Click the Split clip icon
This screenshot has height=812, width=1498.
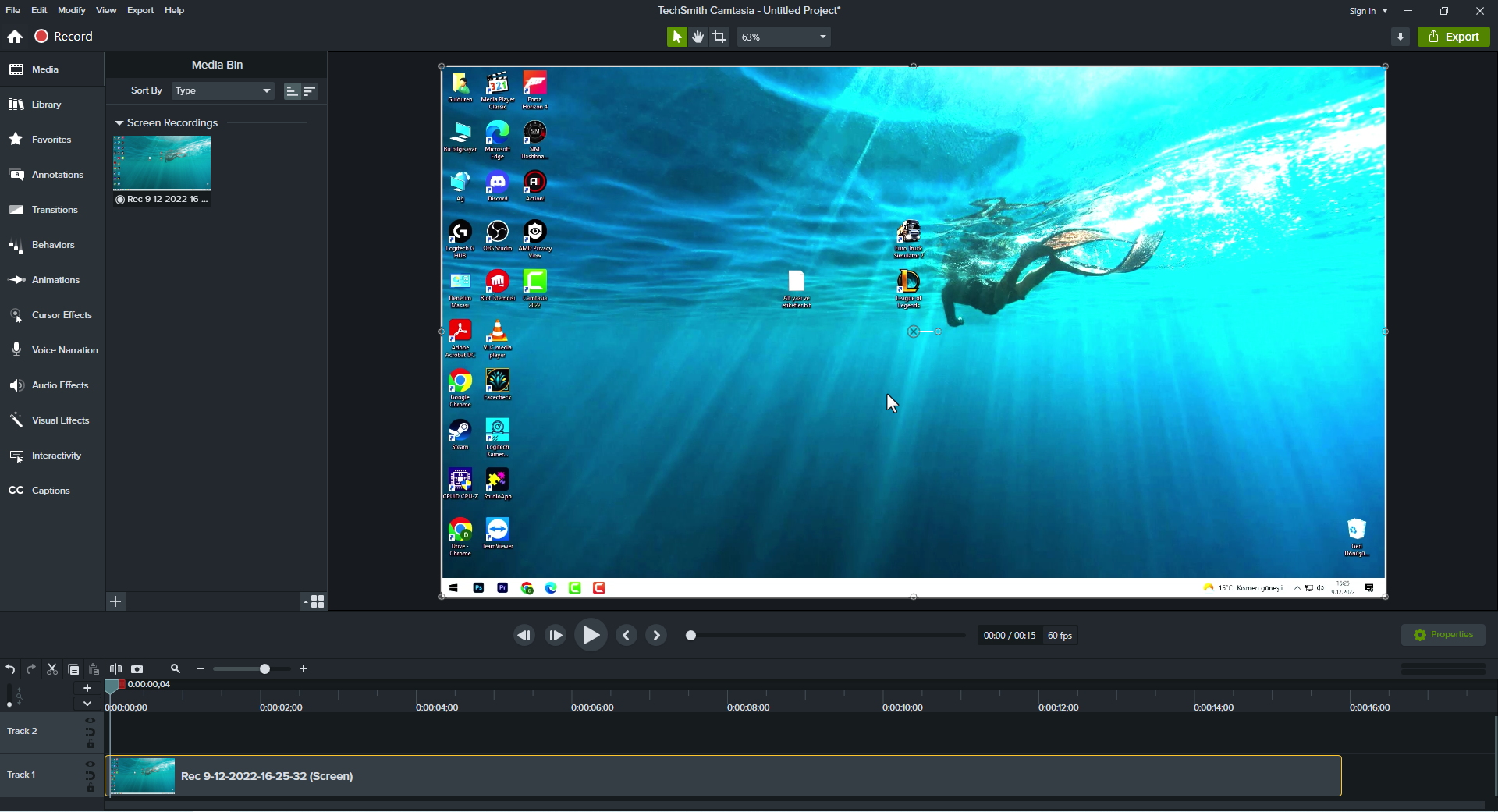point(115,669)
